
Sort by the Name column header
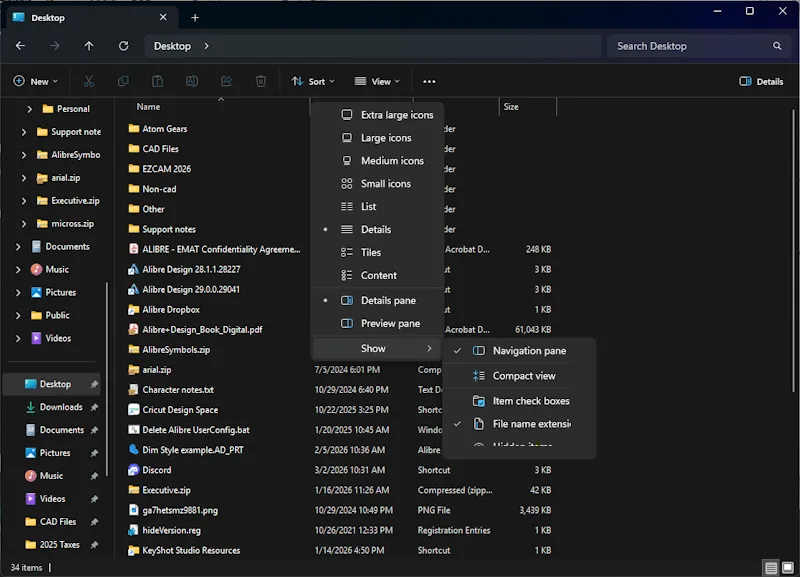(148, 107)
